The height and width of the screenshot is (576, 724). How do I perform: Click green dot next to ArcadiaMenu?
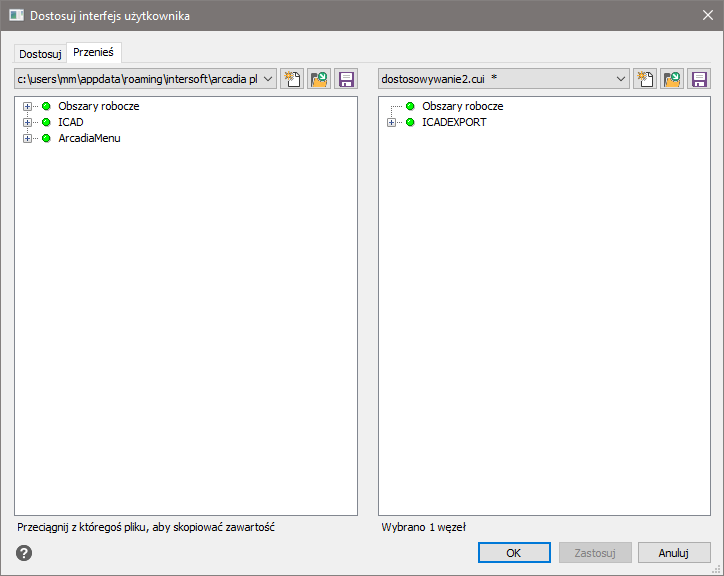(x=46, y=138)
